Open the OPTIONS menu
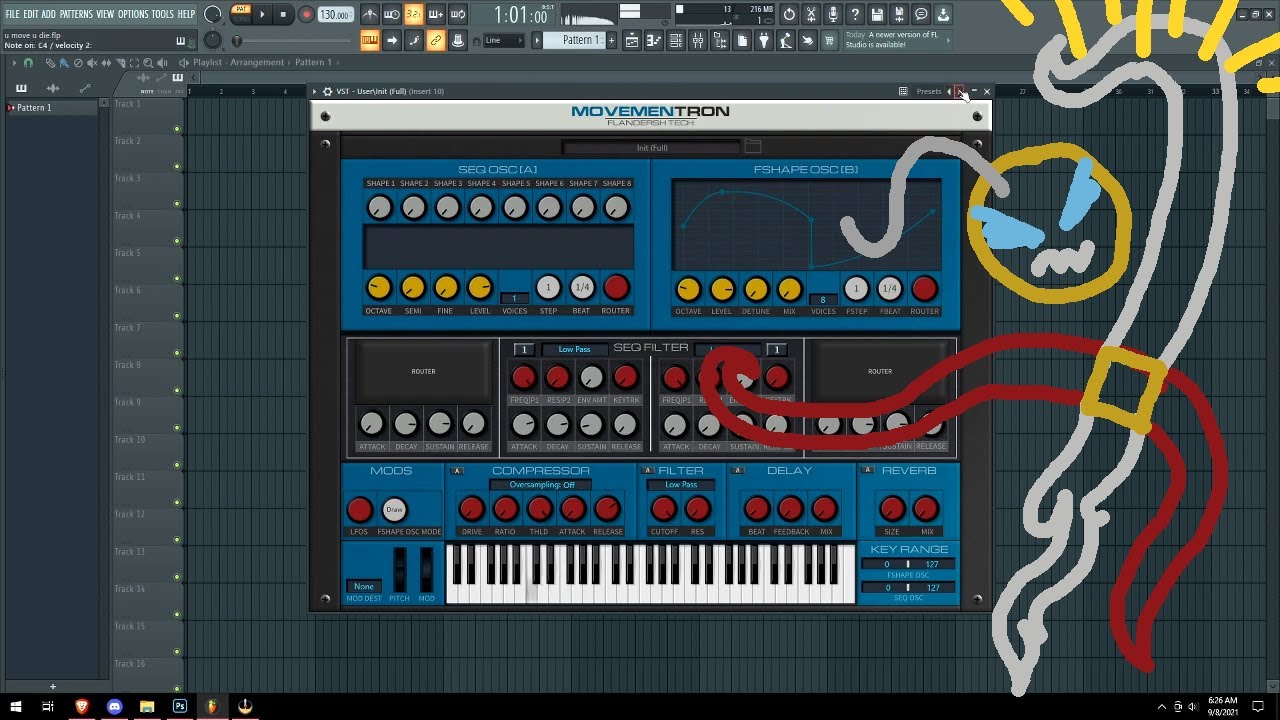The image size is (1280, 720). point(133,14)
